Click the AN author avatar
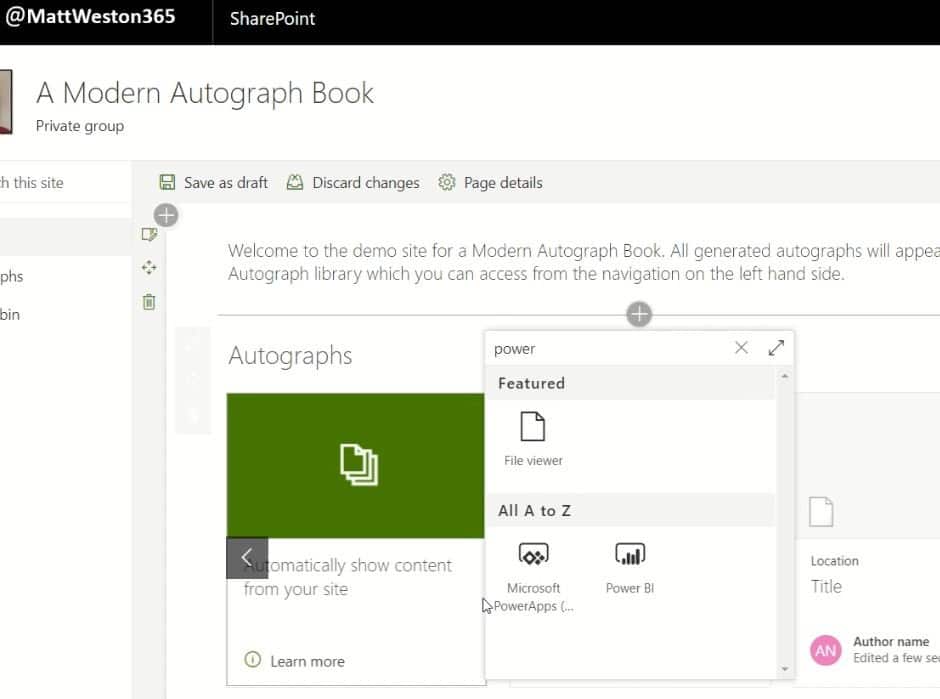 click(x=825, y=650)
